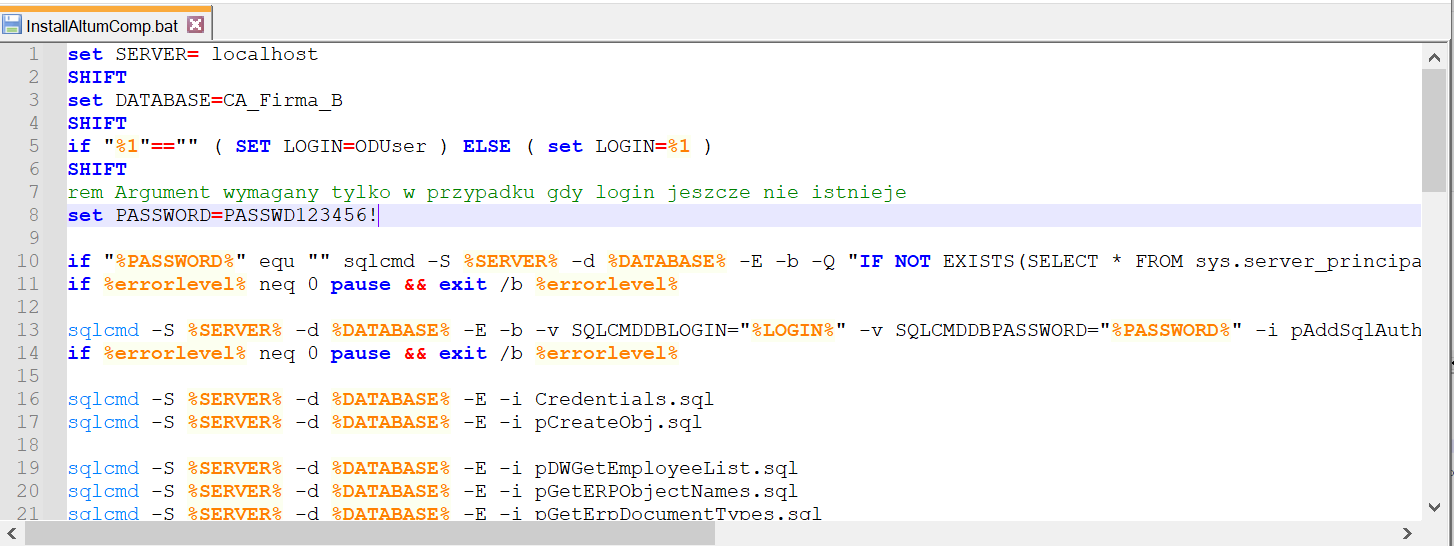Click the horizontal scrollbar right arrow
This screenshot has width=1454, height=546.
[x=1408, y=534]
